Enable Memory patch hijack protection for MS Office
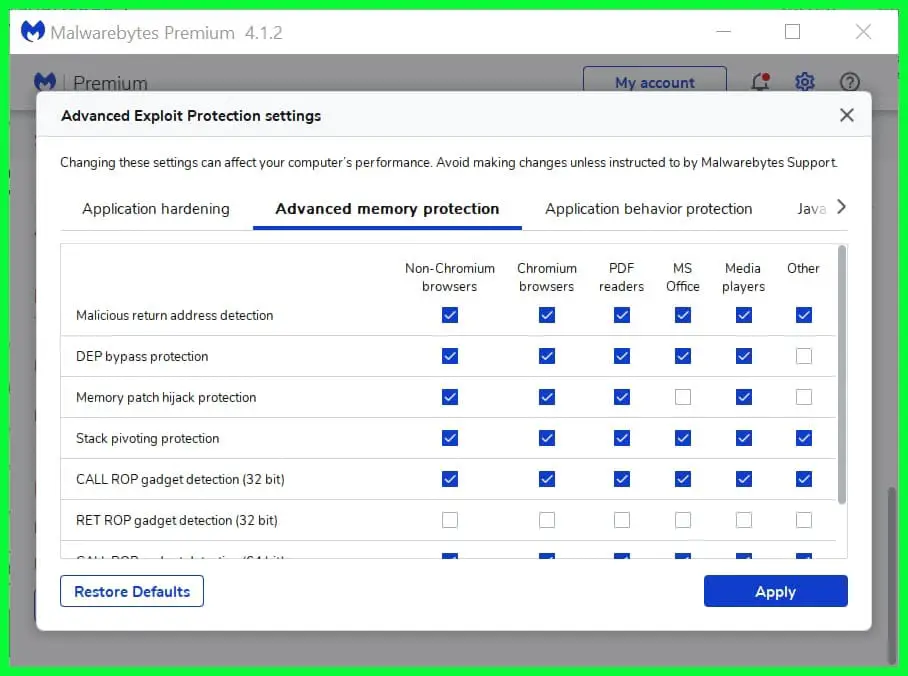The image size is (908, 676). (683, 397)
